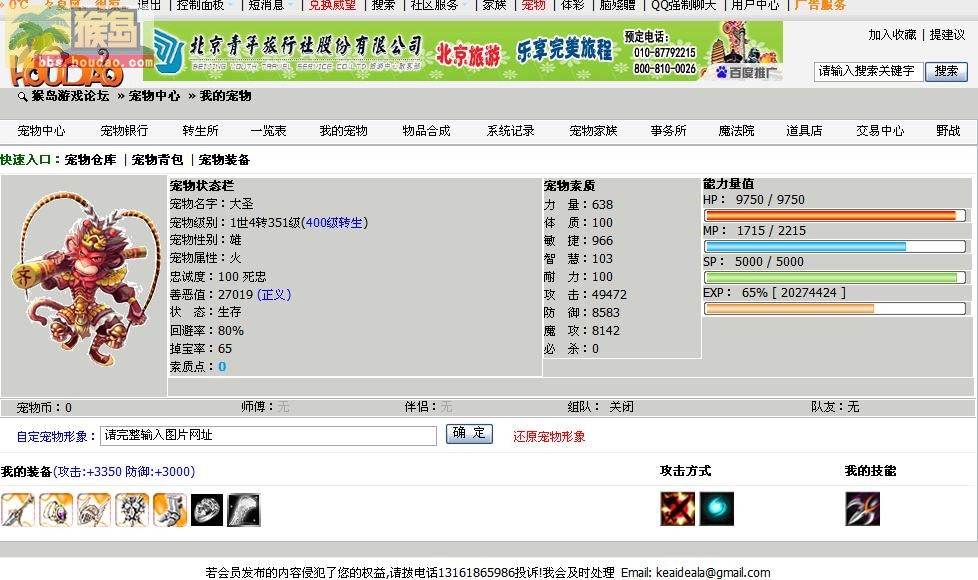Viewport: 978px width, 580px height.
Task: Open the 宠物中心 menu tab
Action: point(41,131)
